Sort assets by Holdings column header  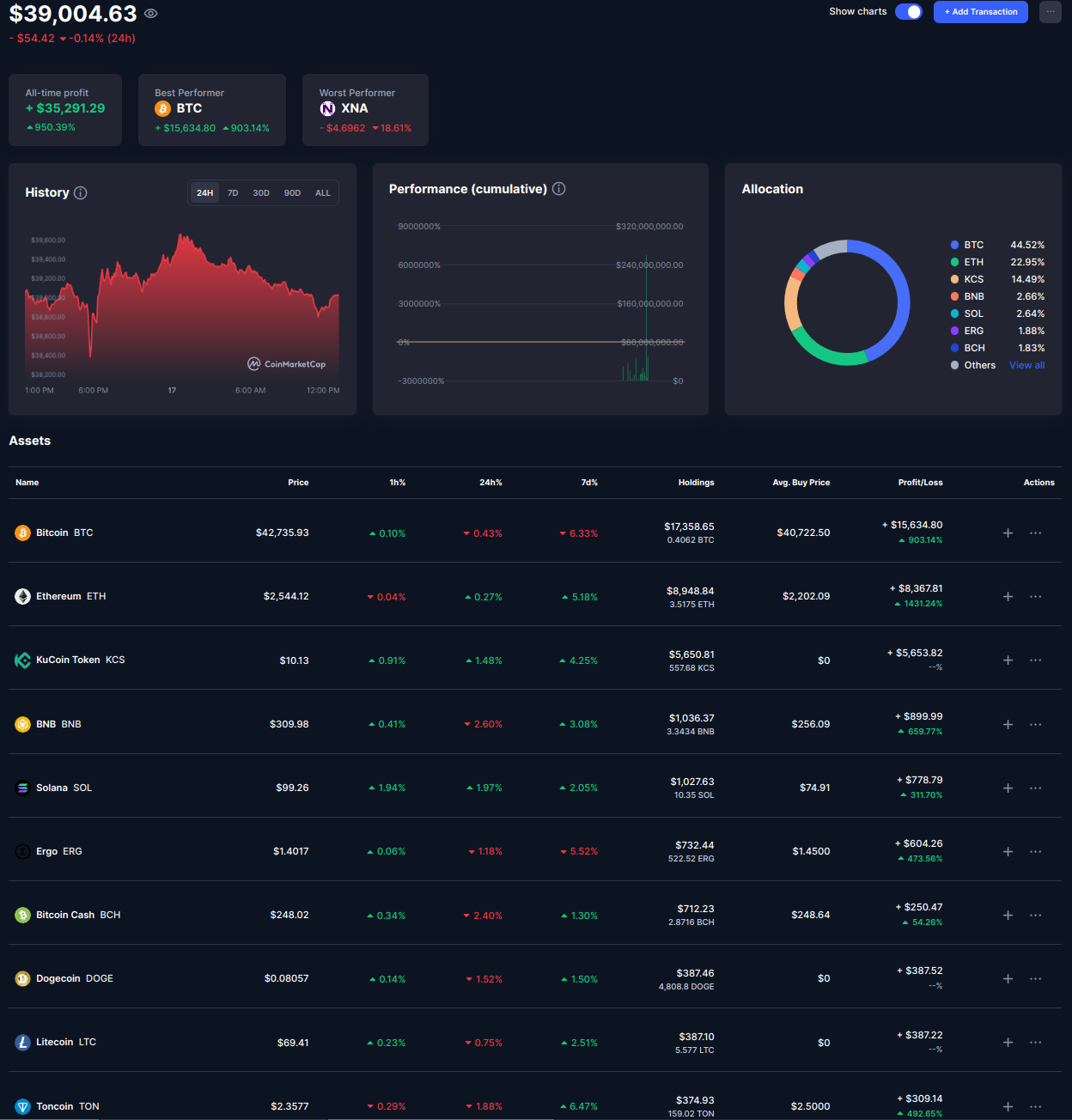click(x=697, y=483)
